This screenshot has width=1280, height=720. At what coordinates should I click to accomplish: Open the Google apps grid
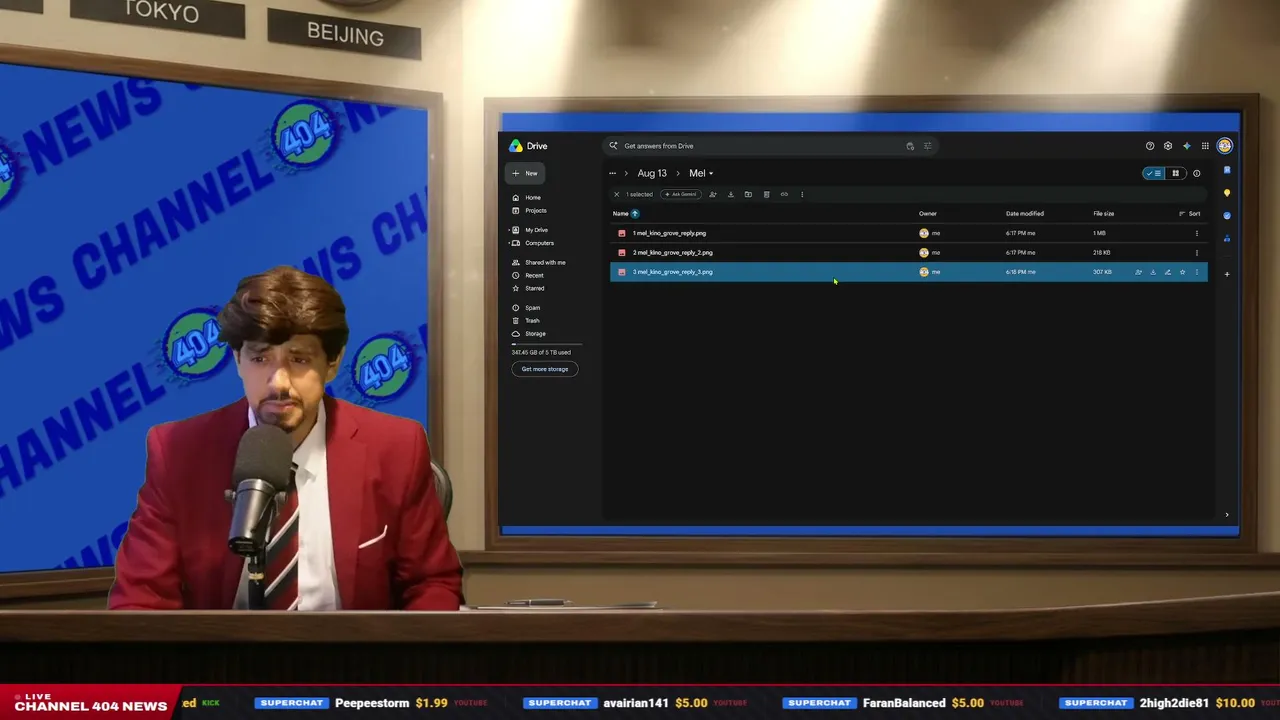pyautogui.click(x=1205, y=146)
